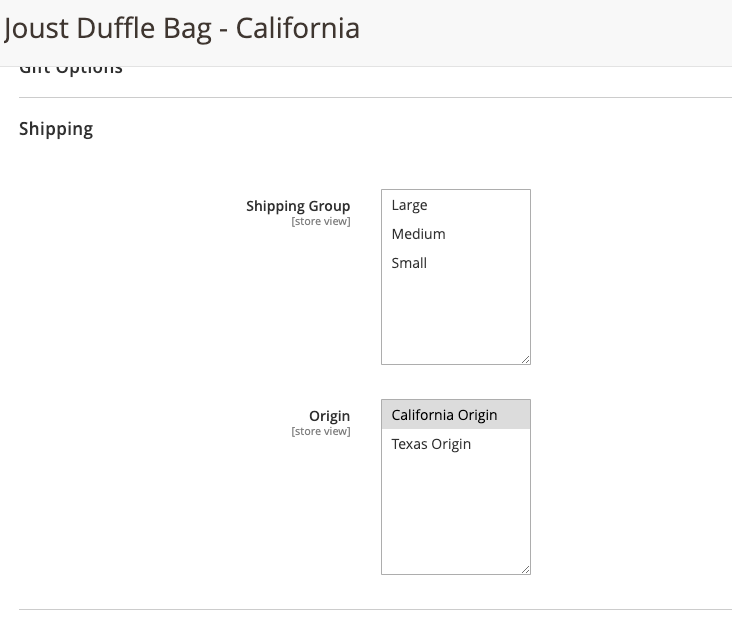Click the divider line beneath the Origin field
Viewport: 732px width, 621px height.
(x=375, y=609)
